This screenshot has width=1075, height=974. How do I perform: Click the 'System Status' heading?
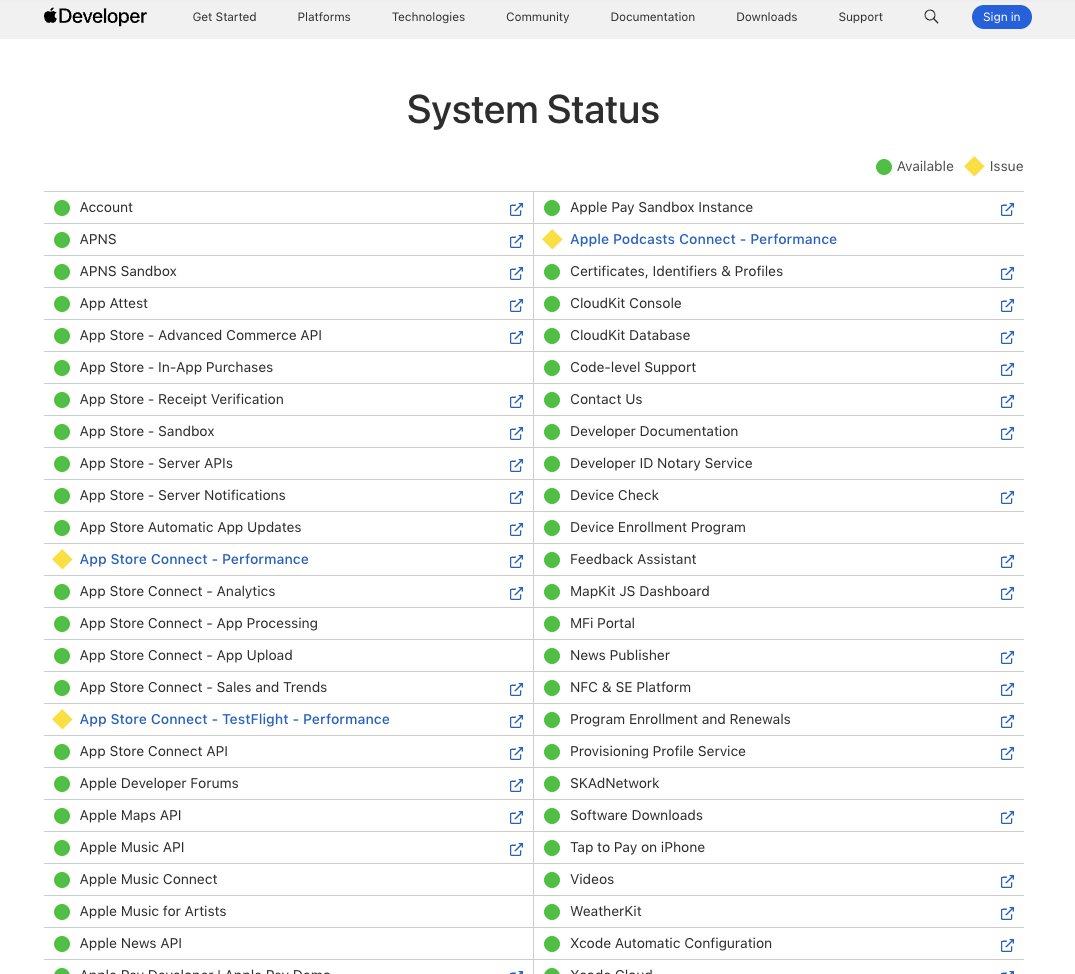[x=533, y=110]
